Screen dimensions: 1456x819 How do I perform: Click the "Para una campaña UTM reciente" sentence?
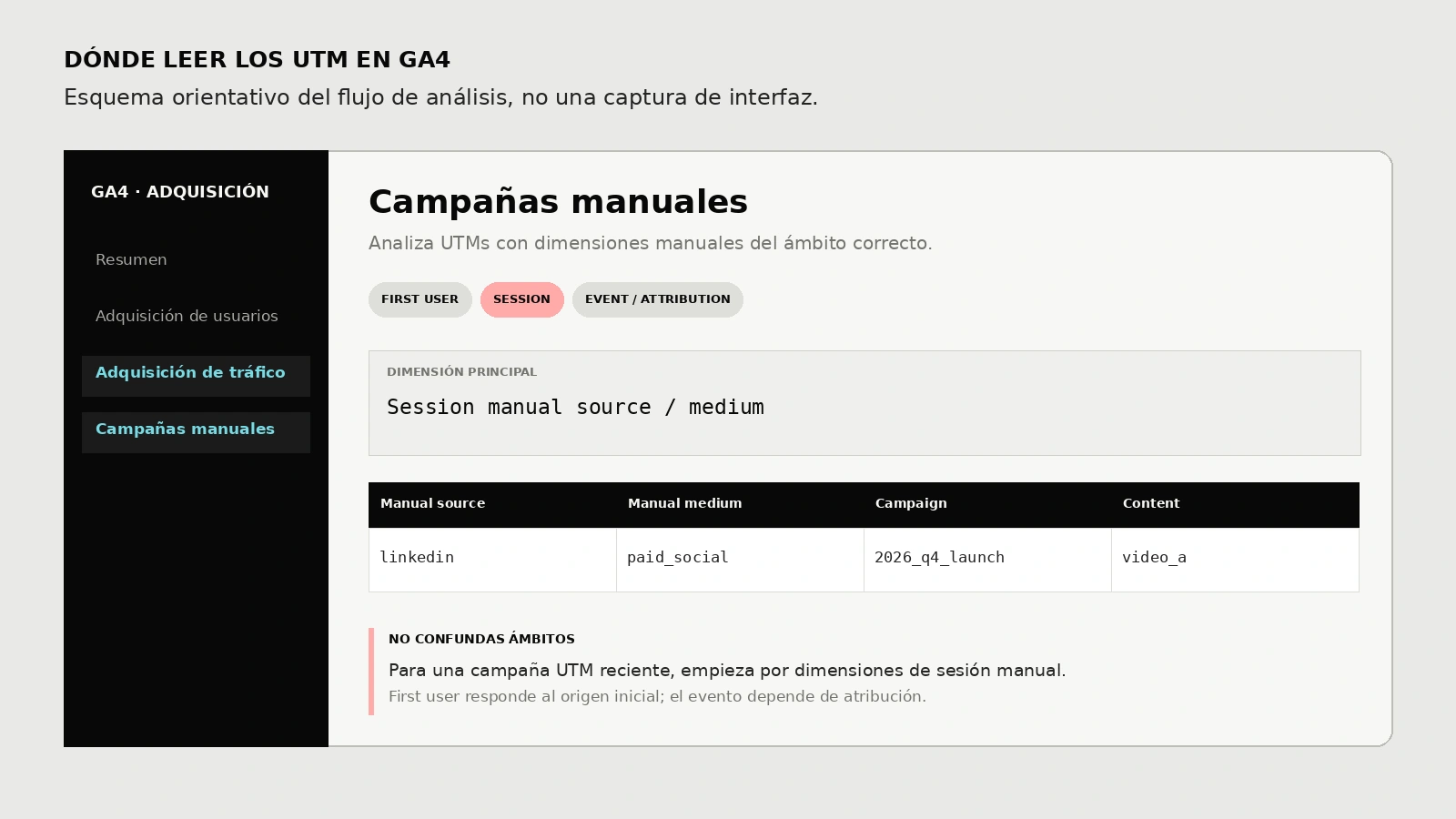(x=727, y=671)
